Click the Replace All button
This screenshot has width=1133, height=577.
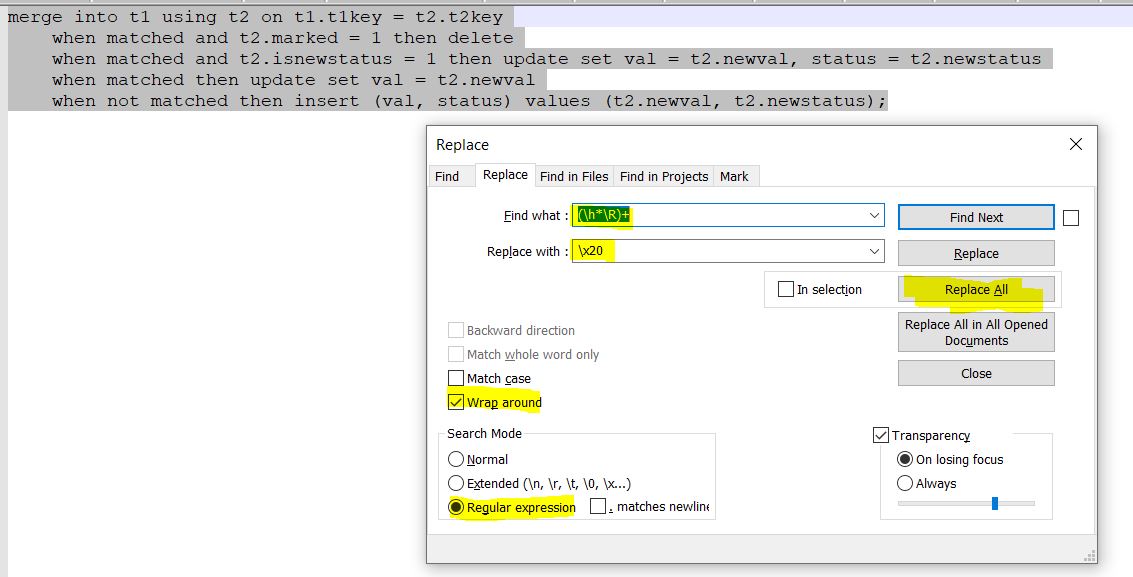[x=975, y=289]
